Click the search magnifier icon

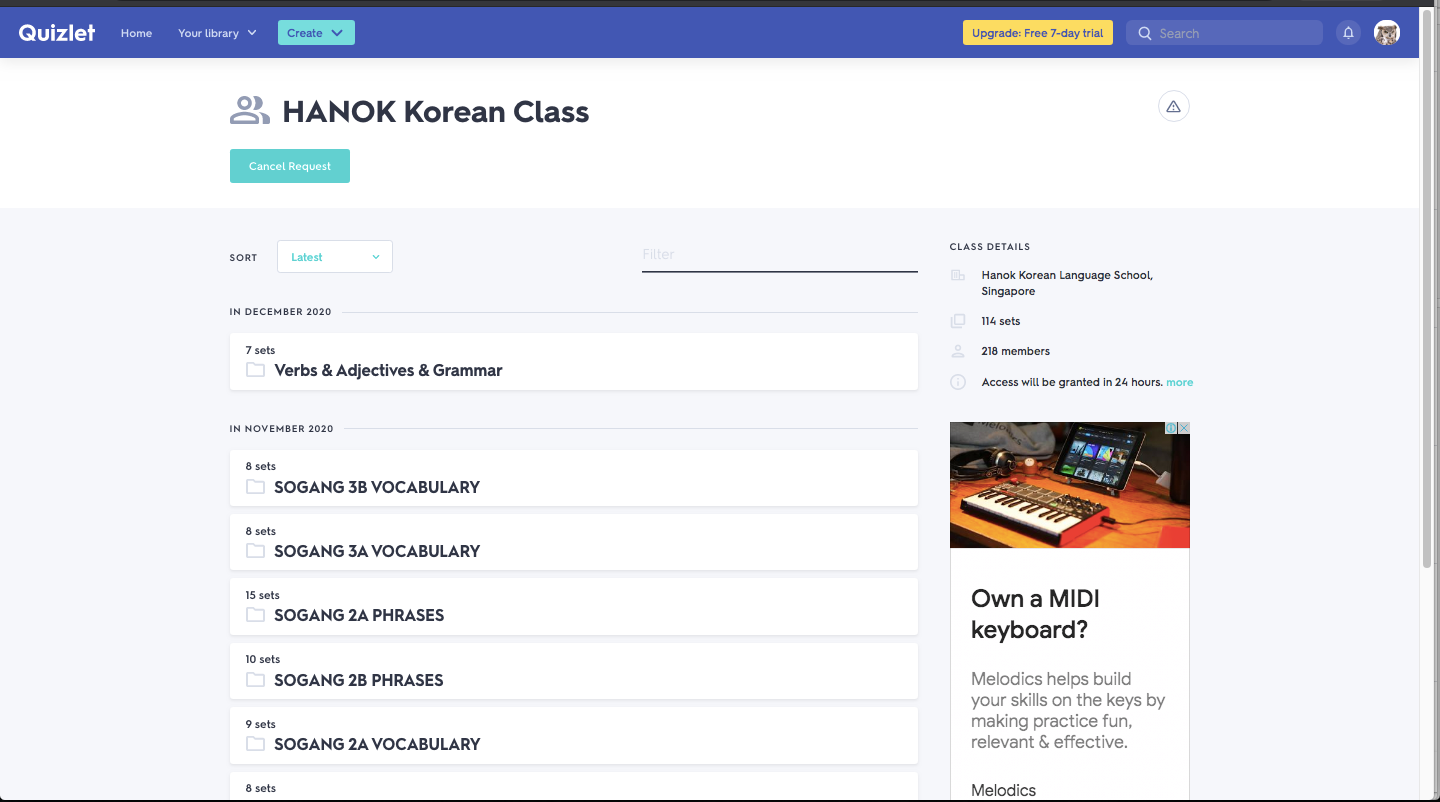[1145, 33]
